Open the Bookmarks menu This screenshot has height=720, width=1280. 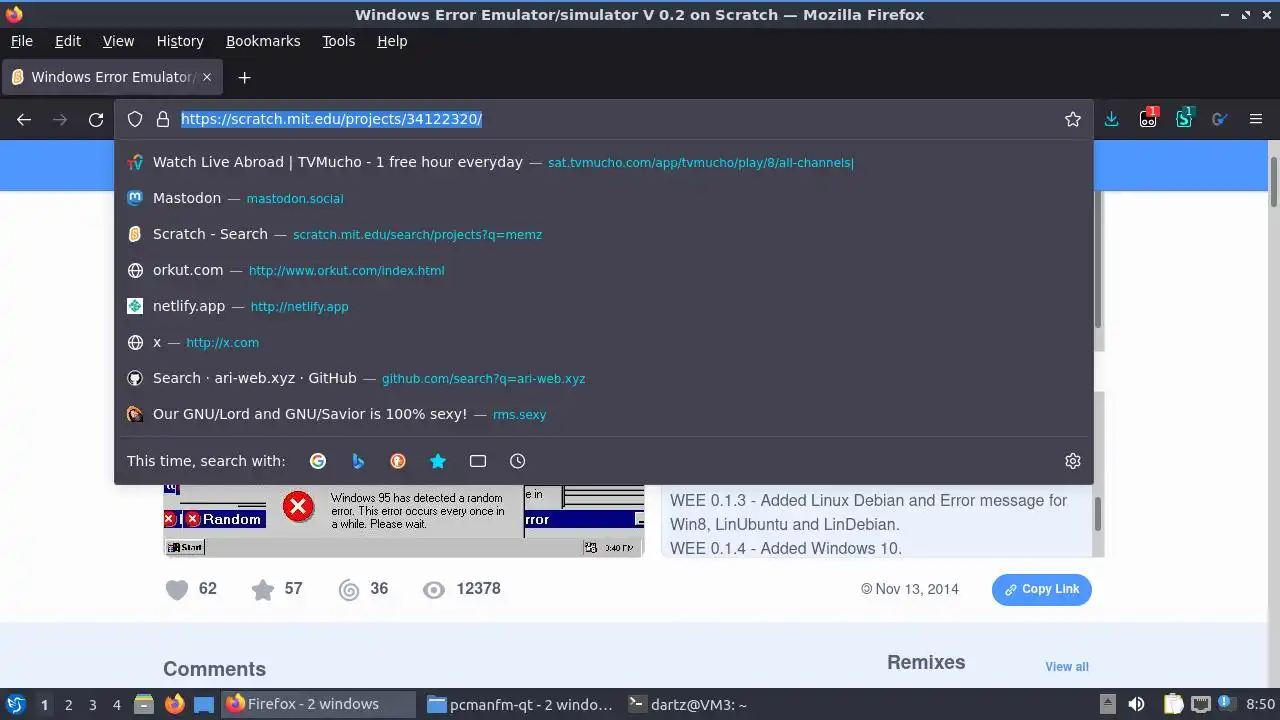point(263,41)
